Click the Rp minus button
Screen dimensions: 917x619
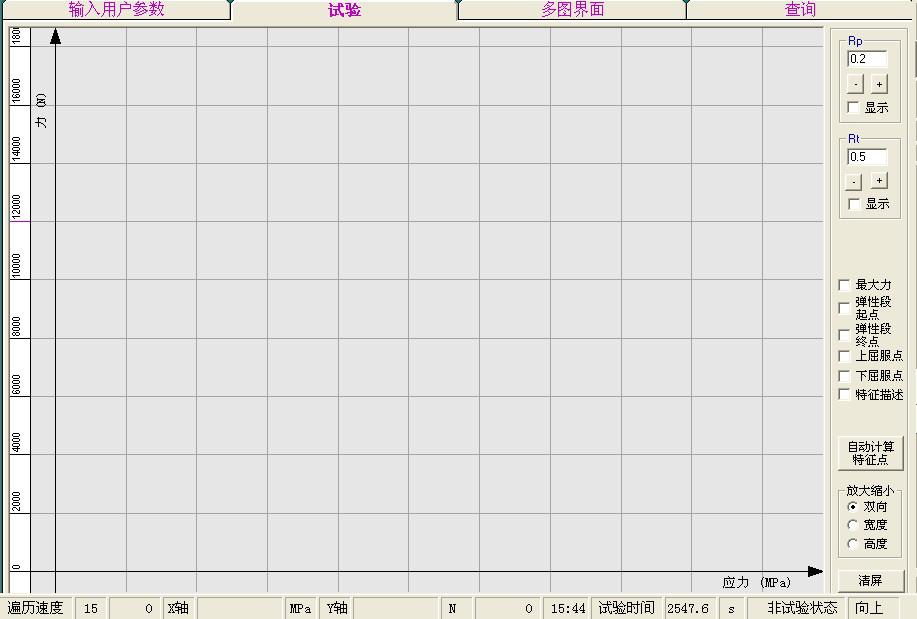coord(855,85)
